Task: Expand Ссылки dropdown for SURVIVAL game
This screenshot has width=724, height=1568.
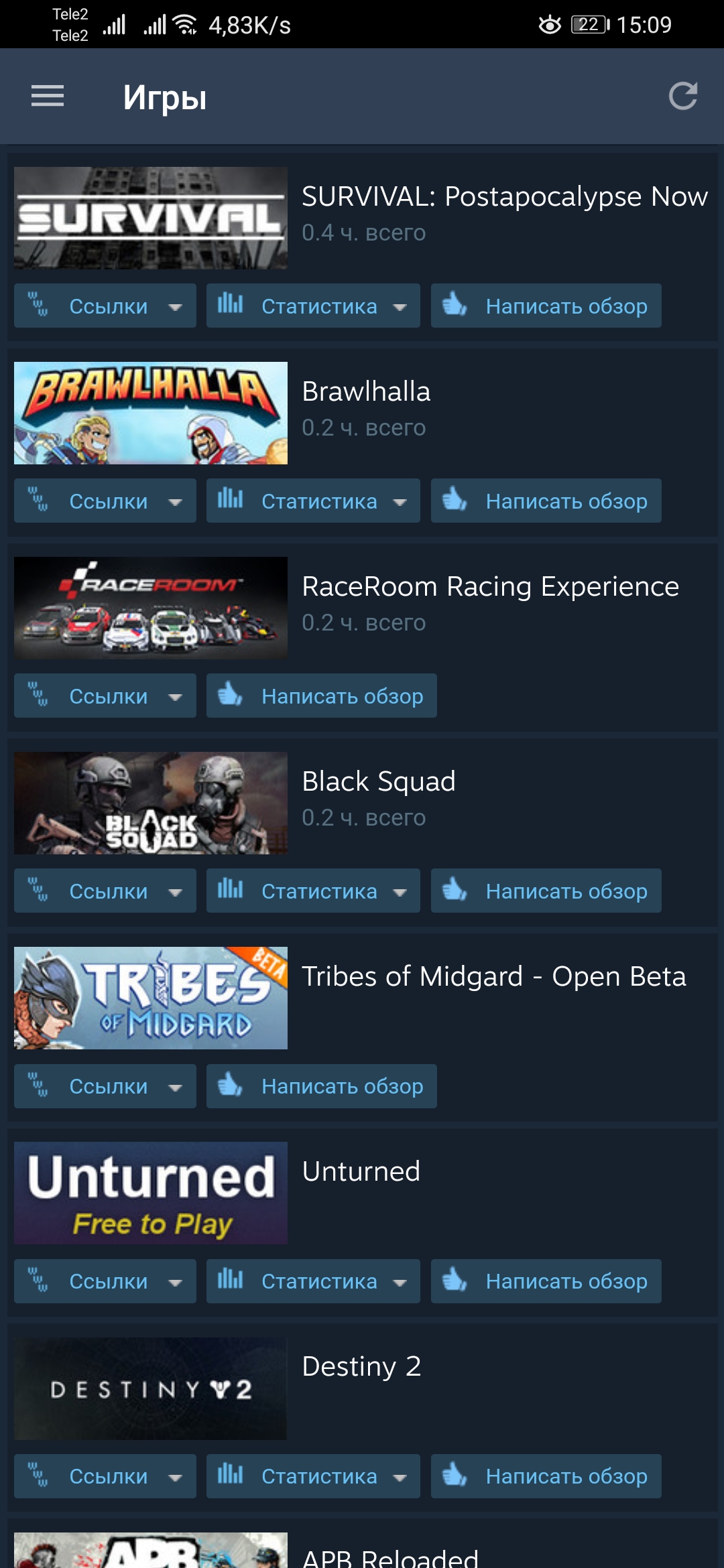Action: coord(105,306)
